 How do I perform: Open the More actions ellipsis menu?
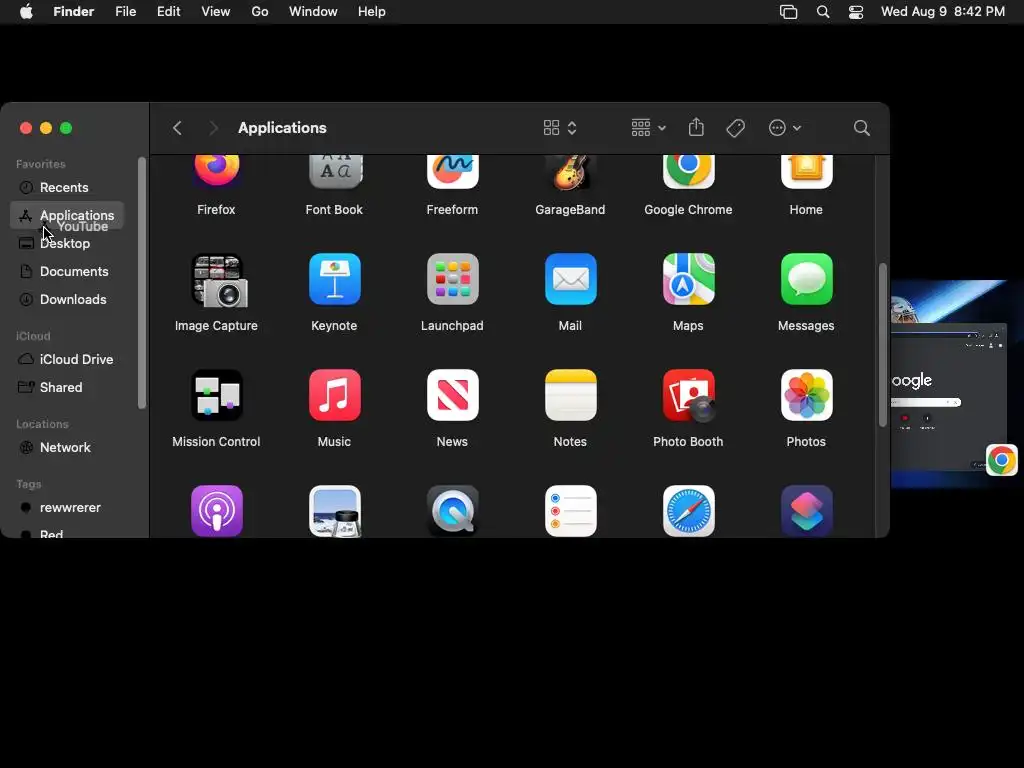click(x=784, y=128)
